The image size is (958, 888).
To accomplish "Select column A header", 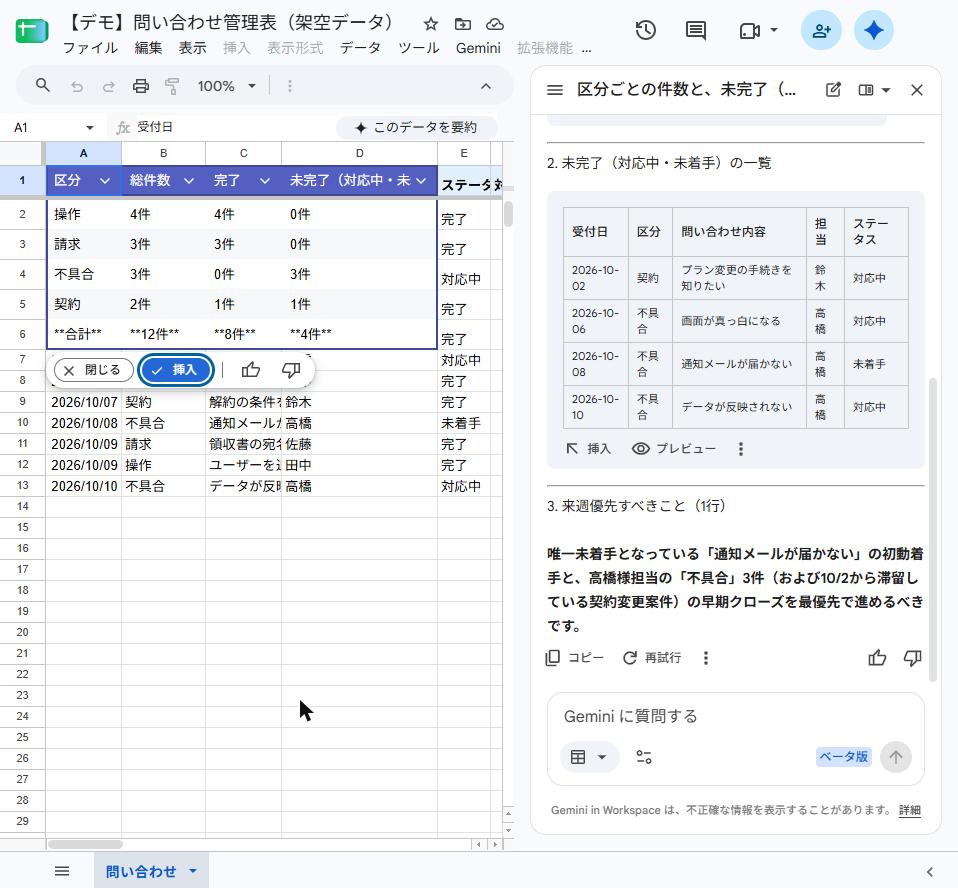I will pyautogui.click(x=84, y=153).
